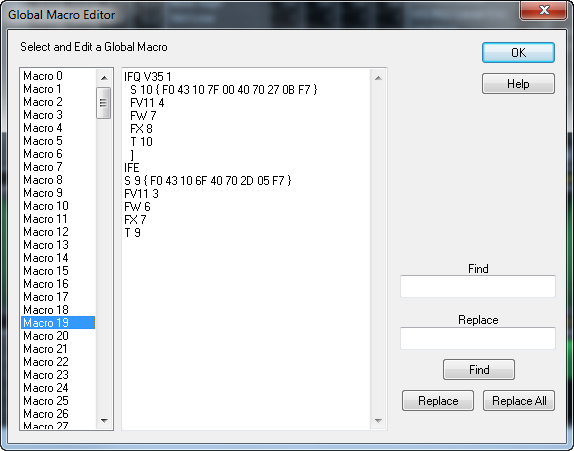Click the 'FX 7' line

click(x=135, y=220)
